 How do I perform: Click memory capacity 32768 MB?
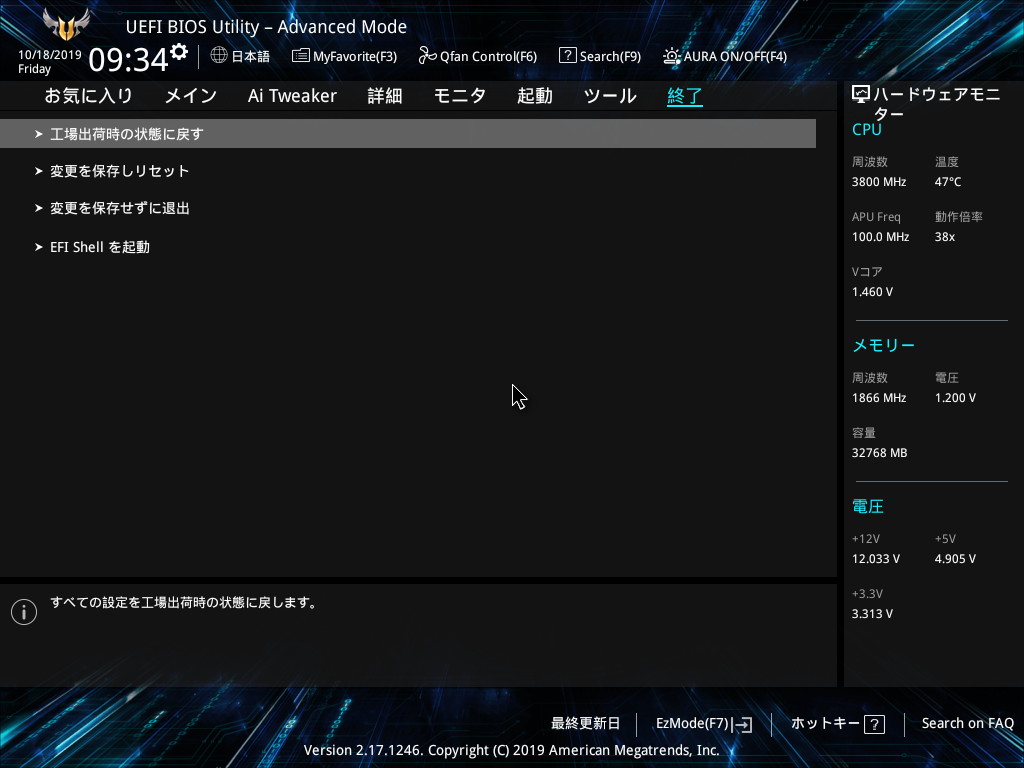879,453
